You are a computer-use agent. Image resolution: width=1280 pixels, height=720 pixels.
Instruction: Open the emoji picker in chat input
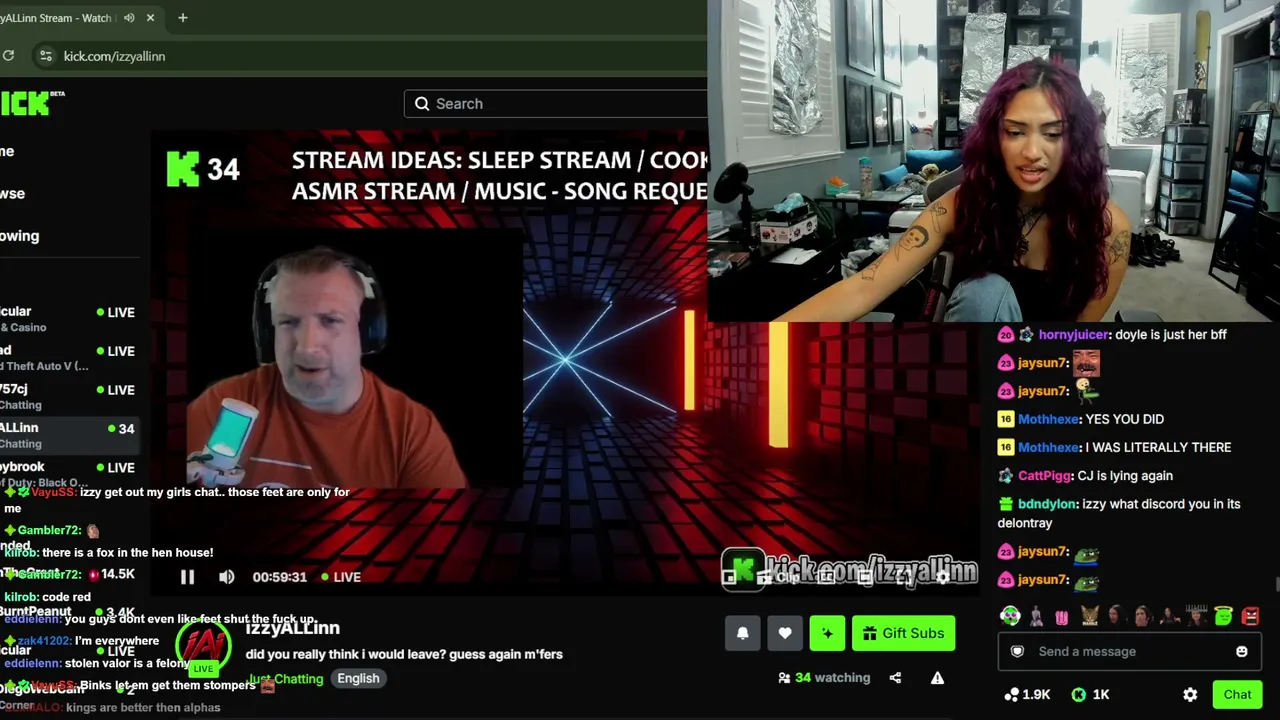tap(1242, 652)
